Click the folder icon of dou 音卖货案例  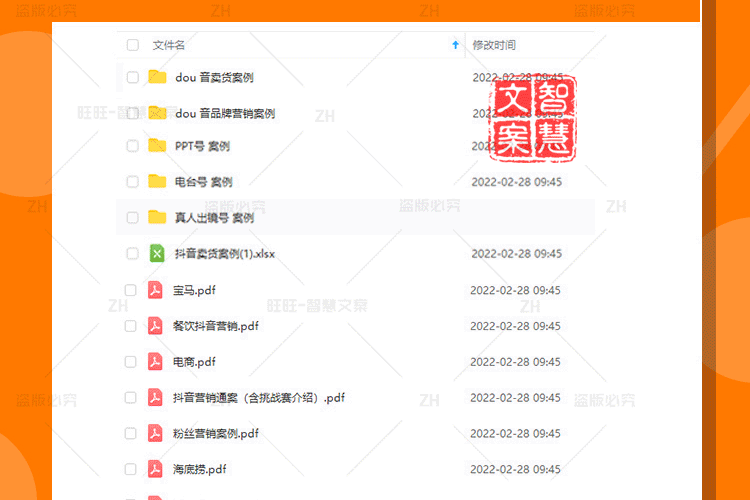tap(157, 77)
